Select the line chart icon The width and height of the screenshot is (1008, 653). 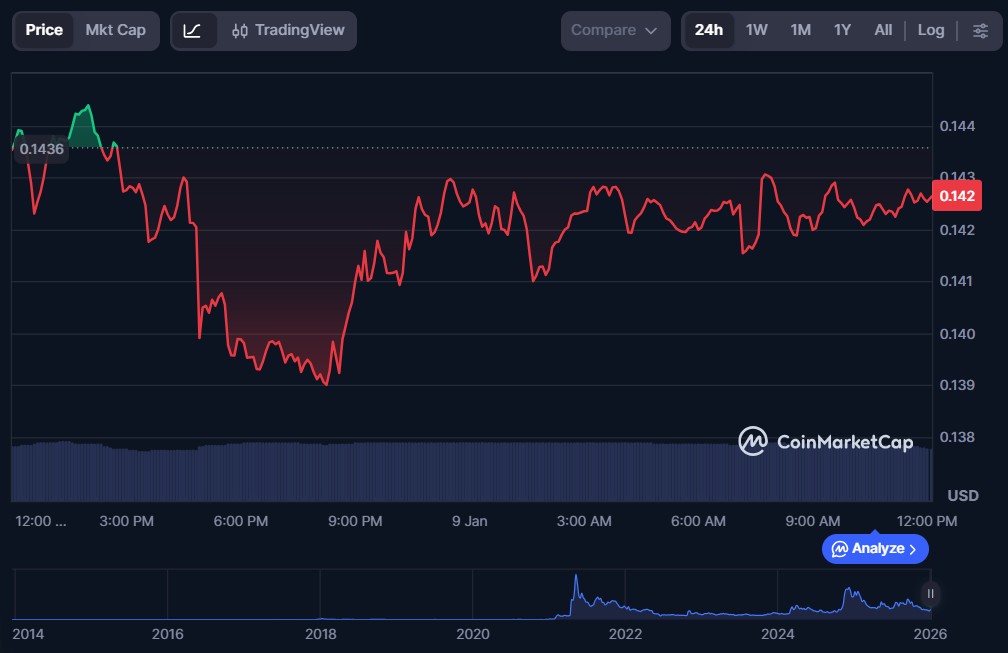tap(193, 30)
